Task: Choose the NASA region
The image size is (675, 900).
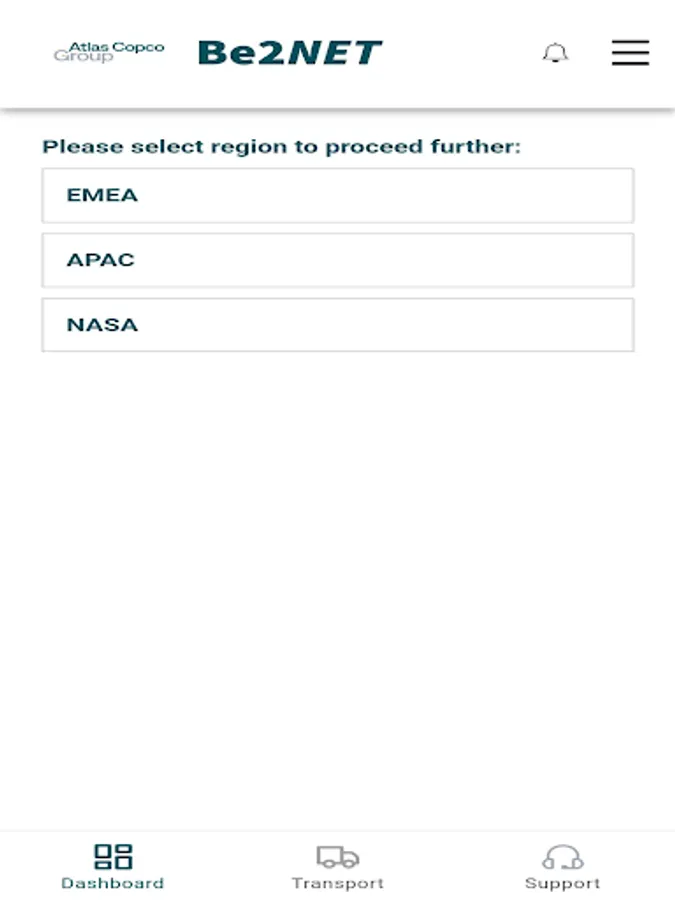Action: pos(337,324)
